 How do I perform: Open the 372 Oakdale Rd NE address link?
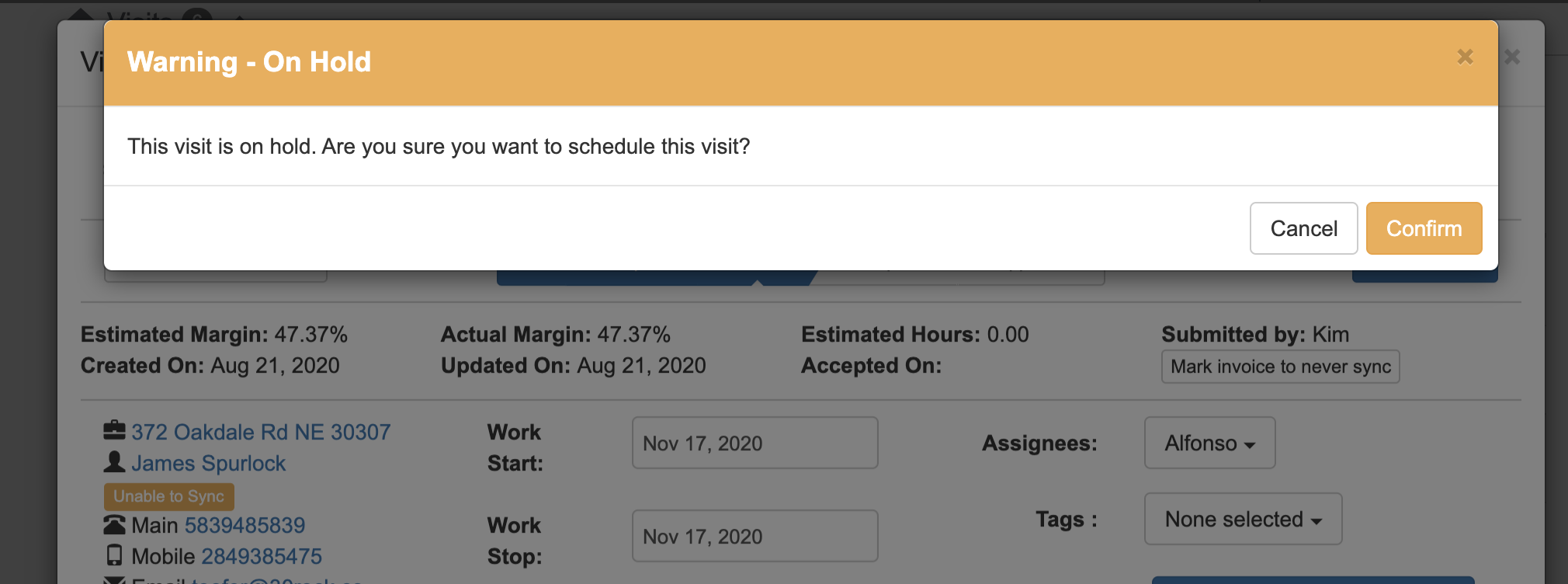[261, 432]
